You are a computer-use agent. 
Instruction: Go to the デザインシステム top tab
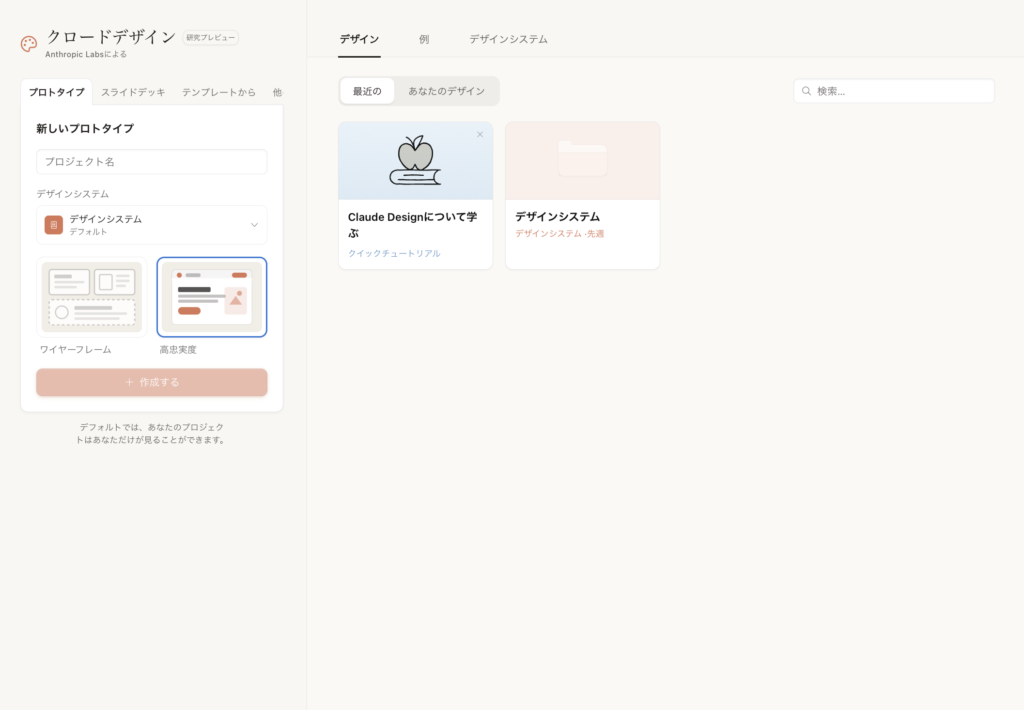click(508, 39)
